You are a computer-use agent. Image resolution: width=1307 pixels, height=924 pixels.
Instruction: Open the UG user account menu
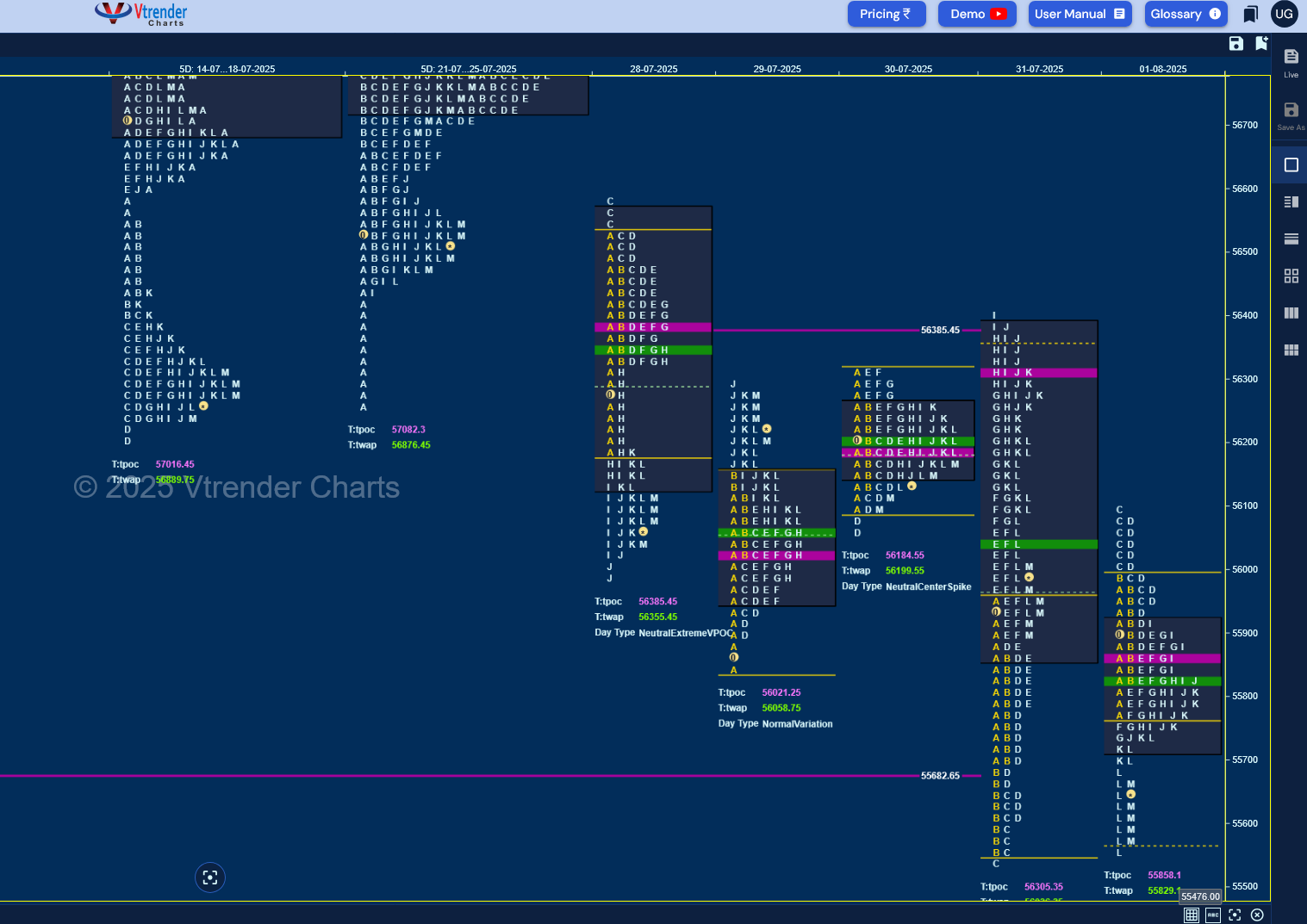(x=1284, y=14)
